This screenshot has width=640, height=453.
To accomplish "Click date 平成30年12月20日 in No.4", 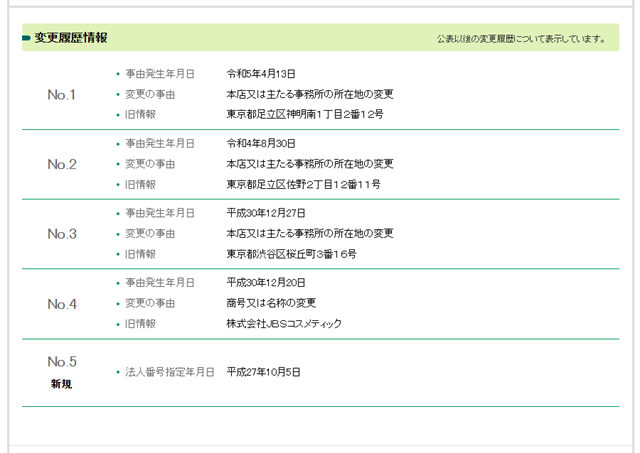I will (266, 283).
